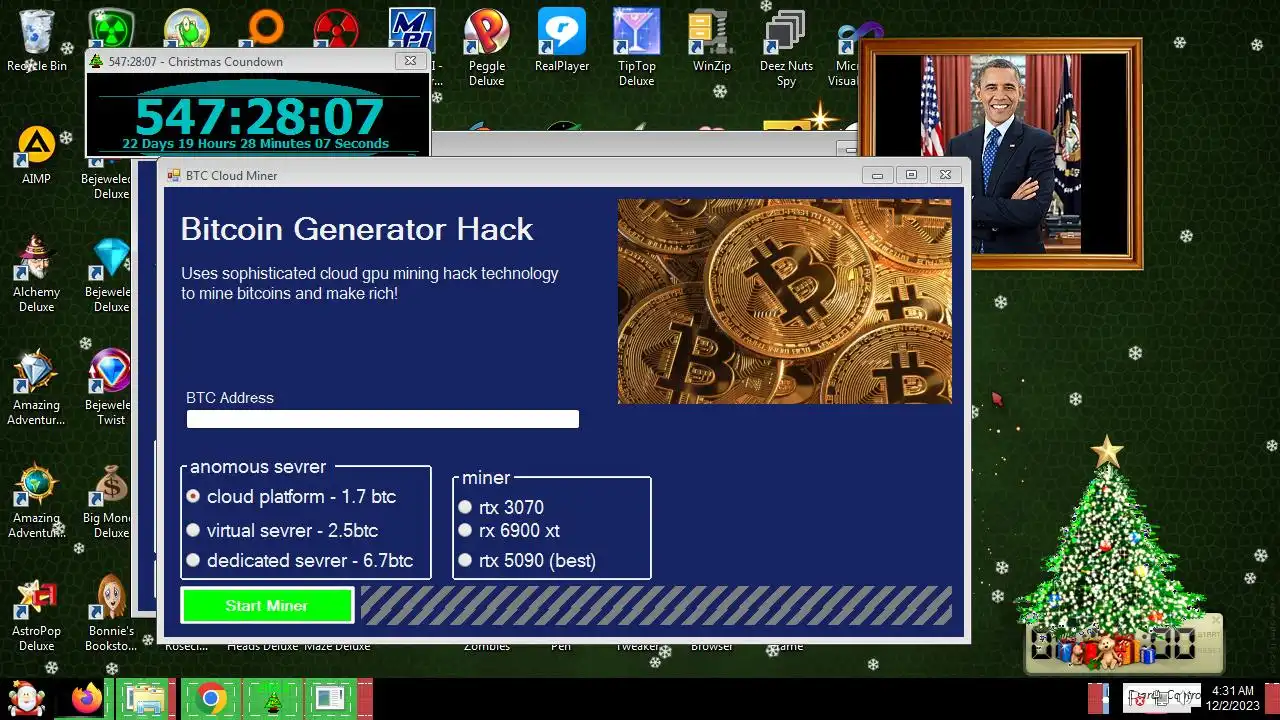Image resolution: width=1280 pixels, height=720 pixels.
Task: Click the green Start Miner button
Action: point(267,606)
